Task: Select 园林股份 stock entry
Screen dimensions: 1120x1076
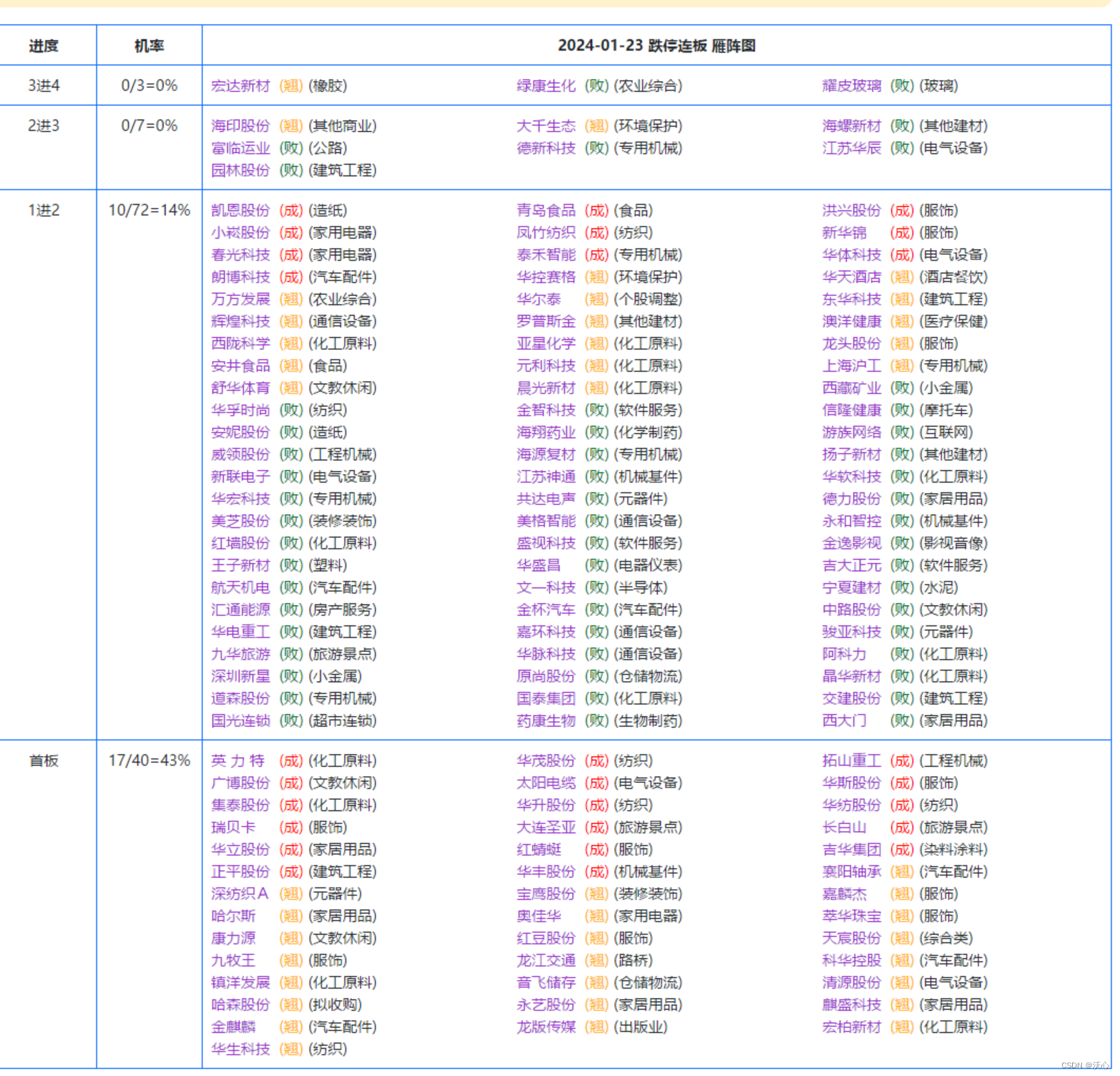Action: click(241, 170)
